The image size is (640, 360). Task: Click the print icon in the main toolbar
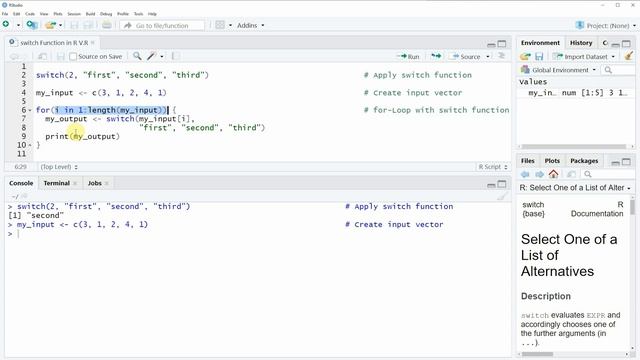[x=107, y=25]
